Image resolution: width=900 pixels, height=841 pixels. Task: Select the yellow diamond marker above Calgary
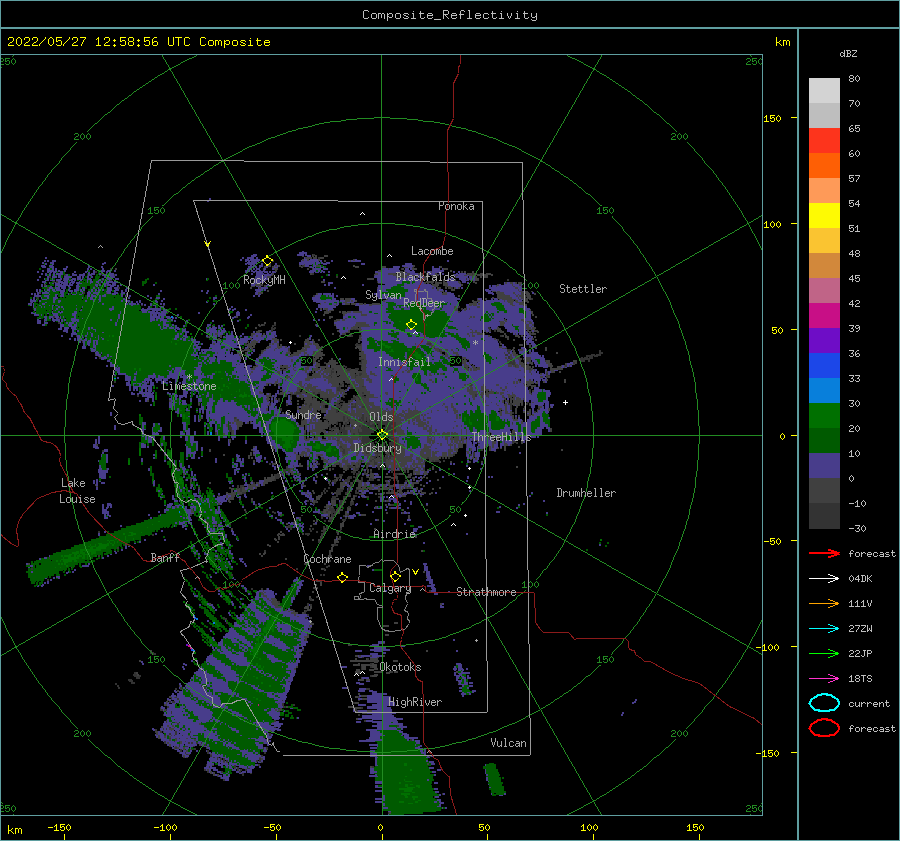coord(395,576)
